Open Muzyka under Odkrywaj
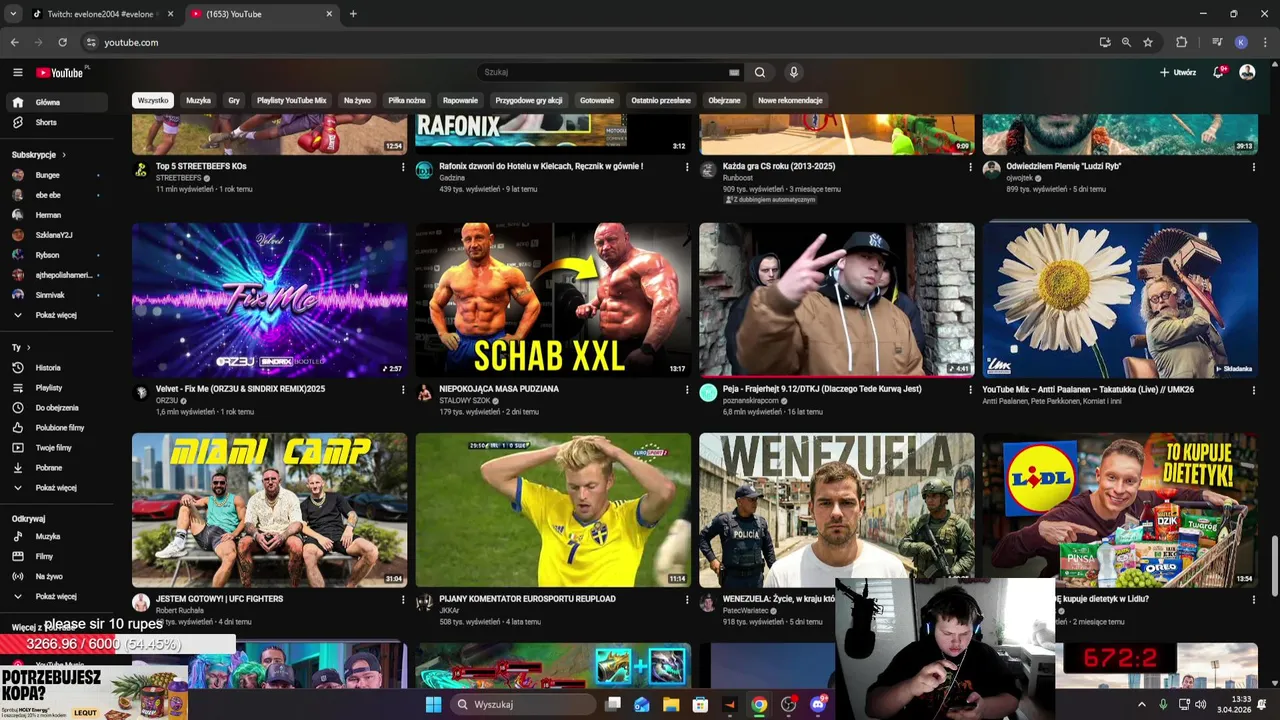 point(56,536)
